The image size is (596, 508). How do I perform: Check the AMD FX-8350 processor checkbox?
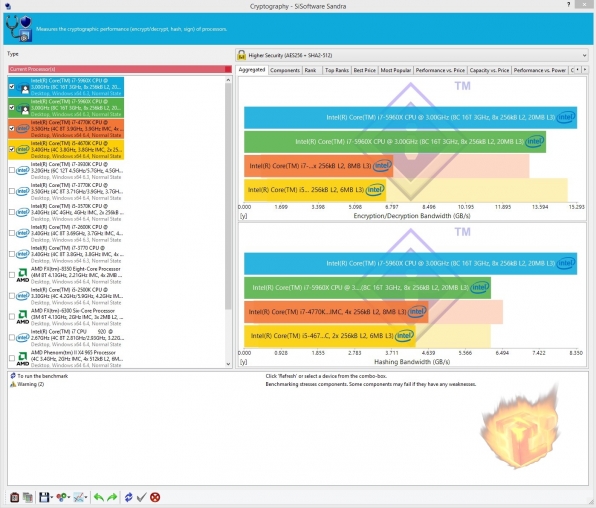[12, 275]
